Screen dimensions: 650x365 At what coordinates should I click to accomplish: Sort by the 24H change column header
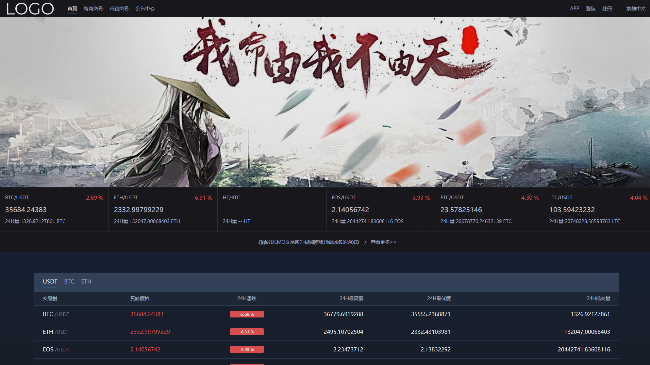click(246, 298)
